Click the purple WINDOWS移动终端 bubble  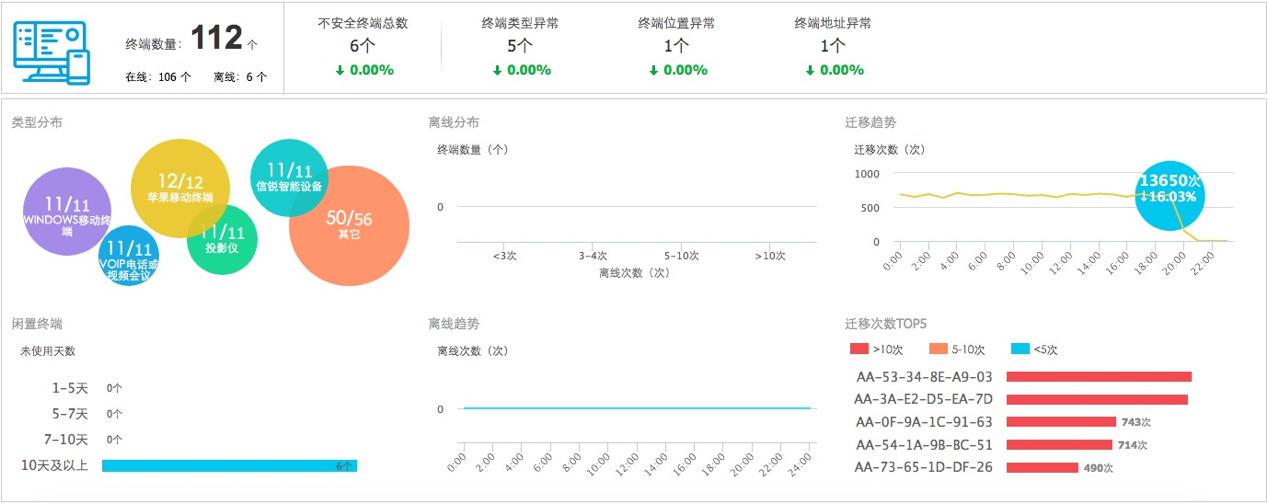pyautogui.click(x=64, y=212)
